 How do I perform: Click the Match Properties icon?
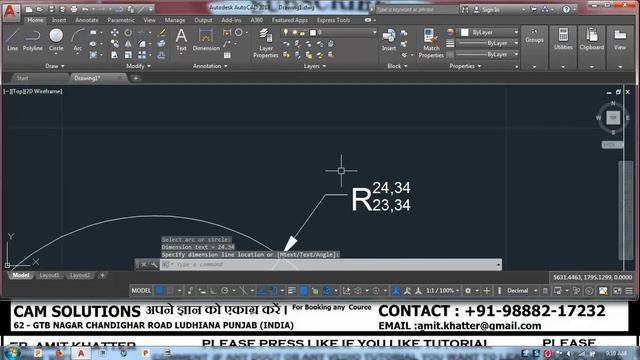pyautogui.click(x=431, y=43)
